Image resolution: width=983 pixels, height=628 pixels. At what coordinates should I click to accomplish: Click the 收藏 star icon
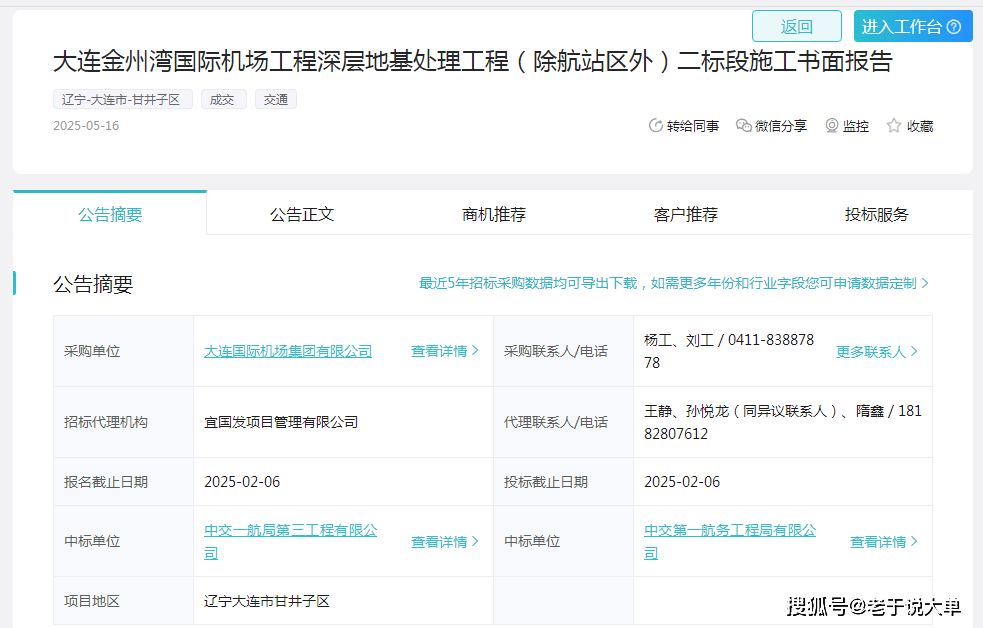[x=893, y=126]
